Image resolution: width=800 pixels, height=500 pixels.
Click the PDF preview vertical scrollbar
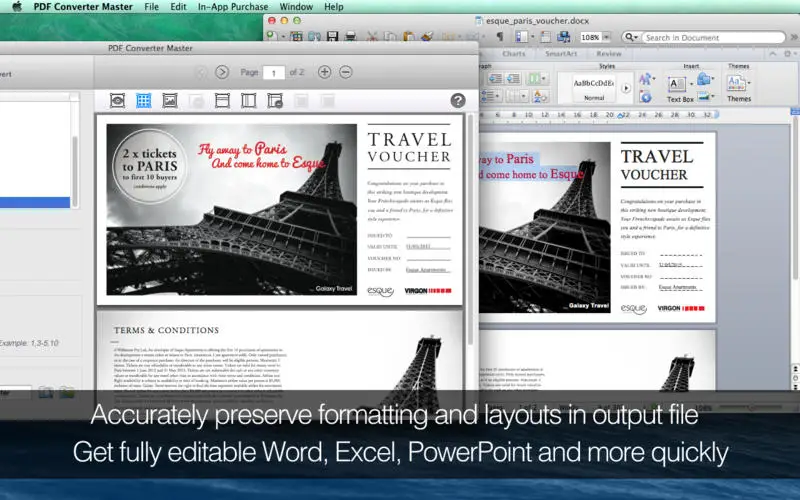(x=470, y=230)
